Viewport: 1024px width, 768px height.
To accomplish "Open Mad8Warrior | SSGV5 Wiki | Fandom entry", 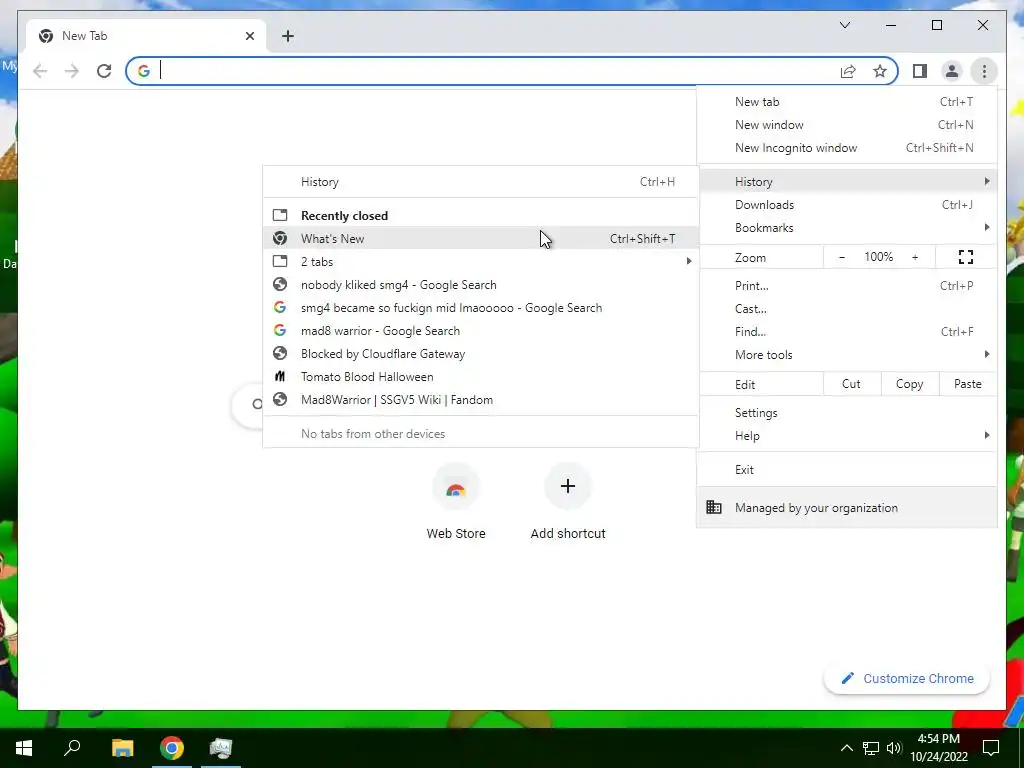I will click(x=481, y=400).
